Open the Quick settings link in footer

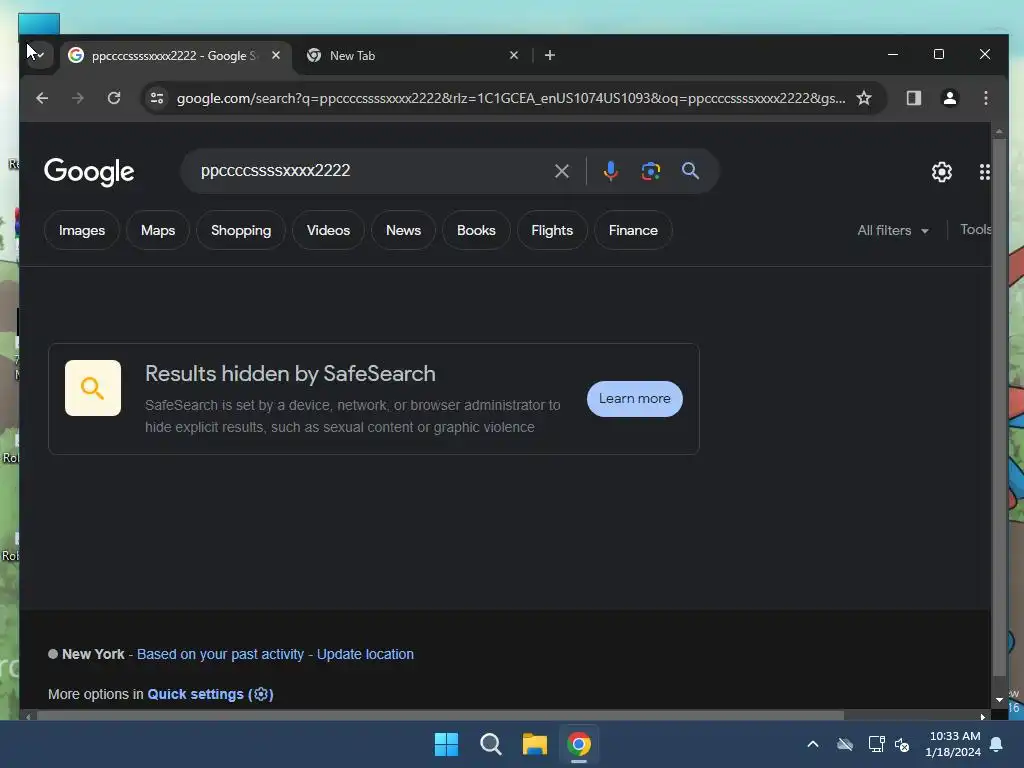point(210,694)
